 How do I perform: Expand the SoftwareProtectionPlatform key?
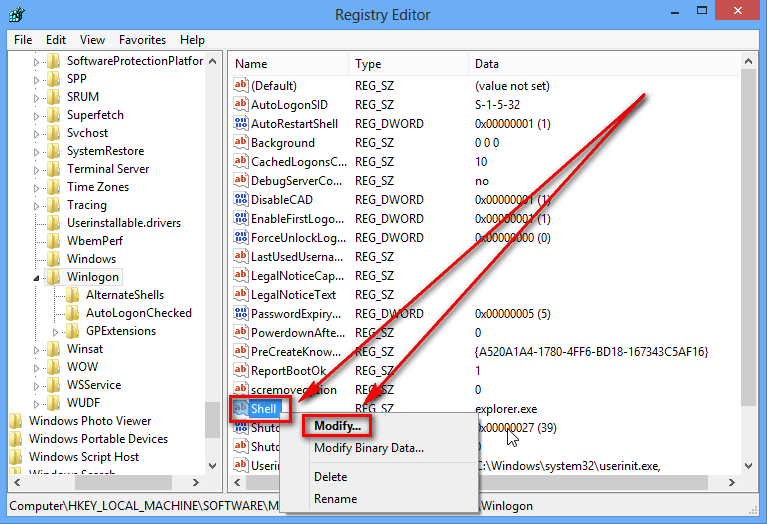coord(36,62)
